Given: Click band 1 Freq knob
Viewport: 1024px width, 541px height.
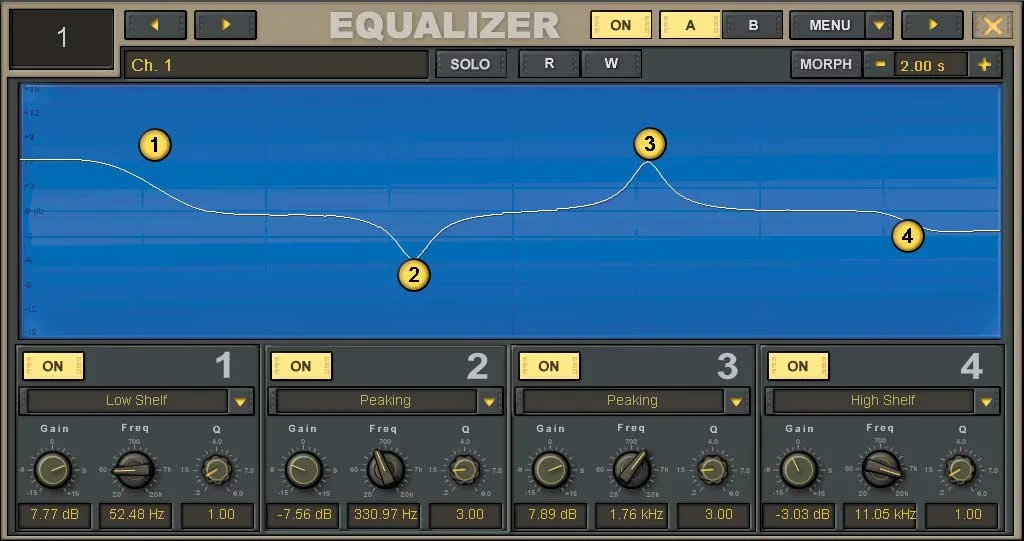Looking at the screenshot, I should [135, 470].
